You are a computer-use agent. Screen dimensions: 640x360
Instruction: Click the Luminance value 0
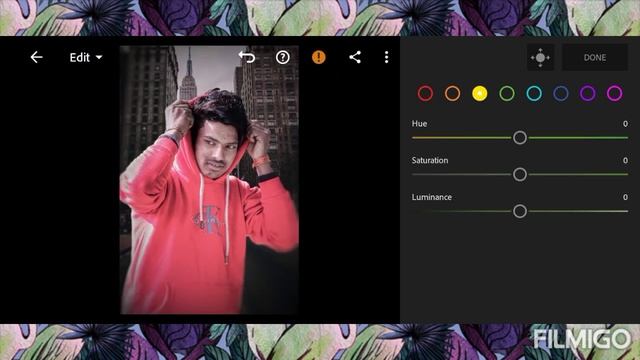click(x=625, y=197)
